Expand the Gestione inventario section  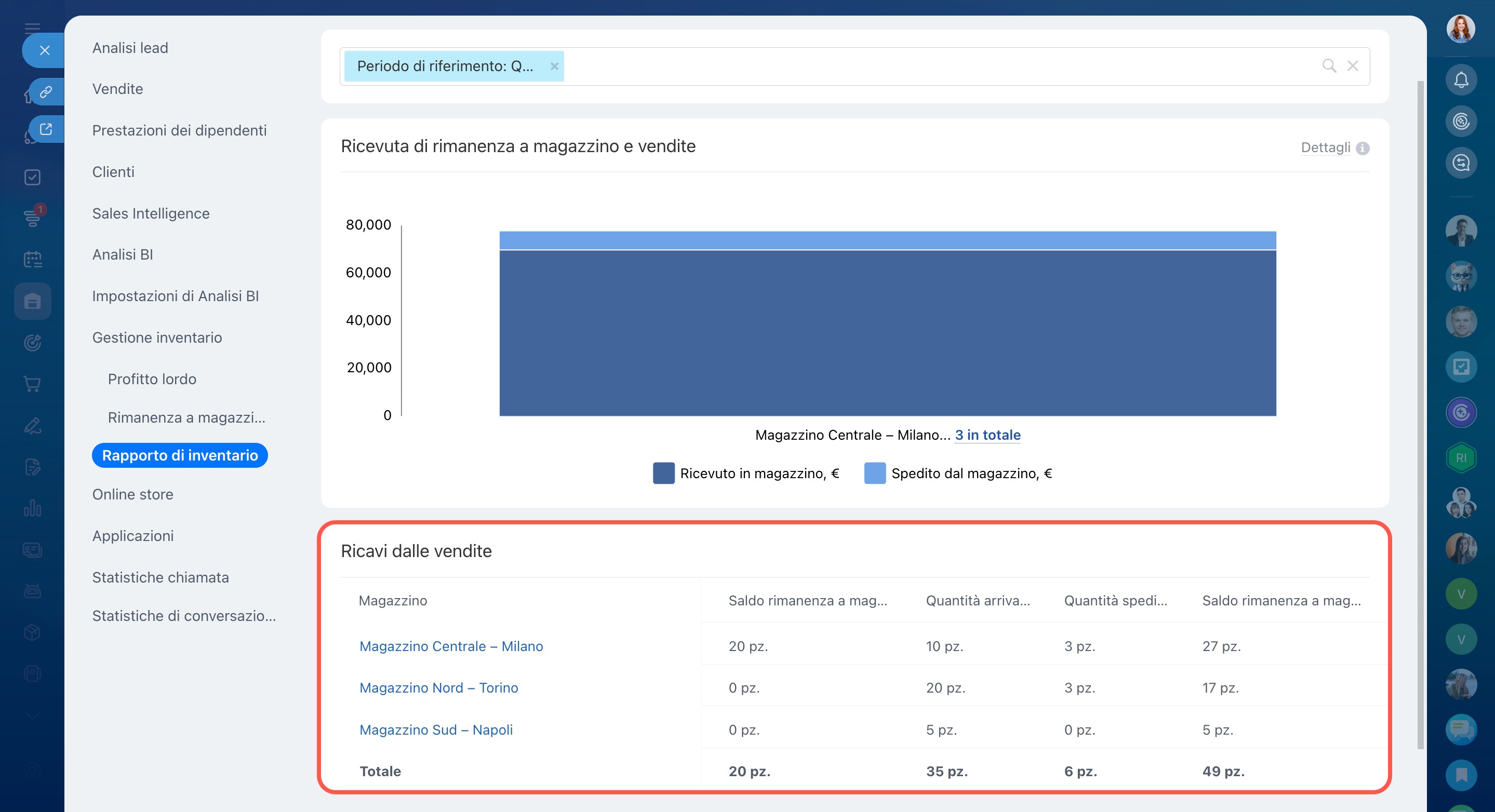coord(157,337)
